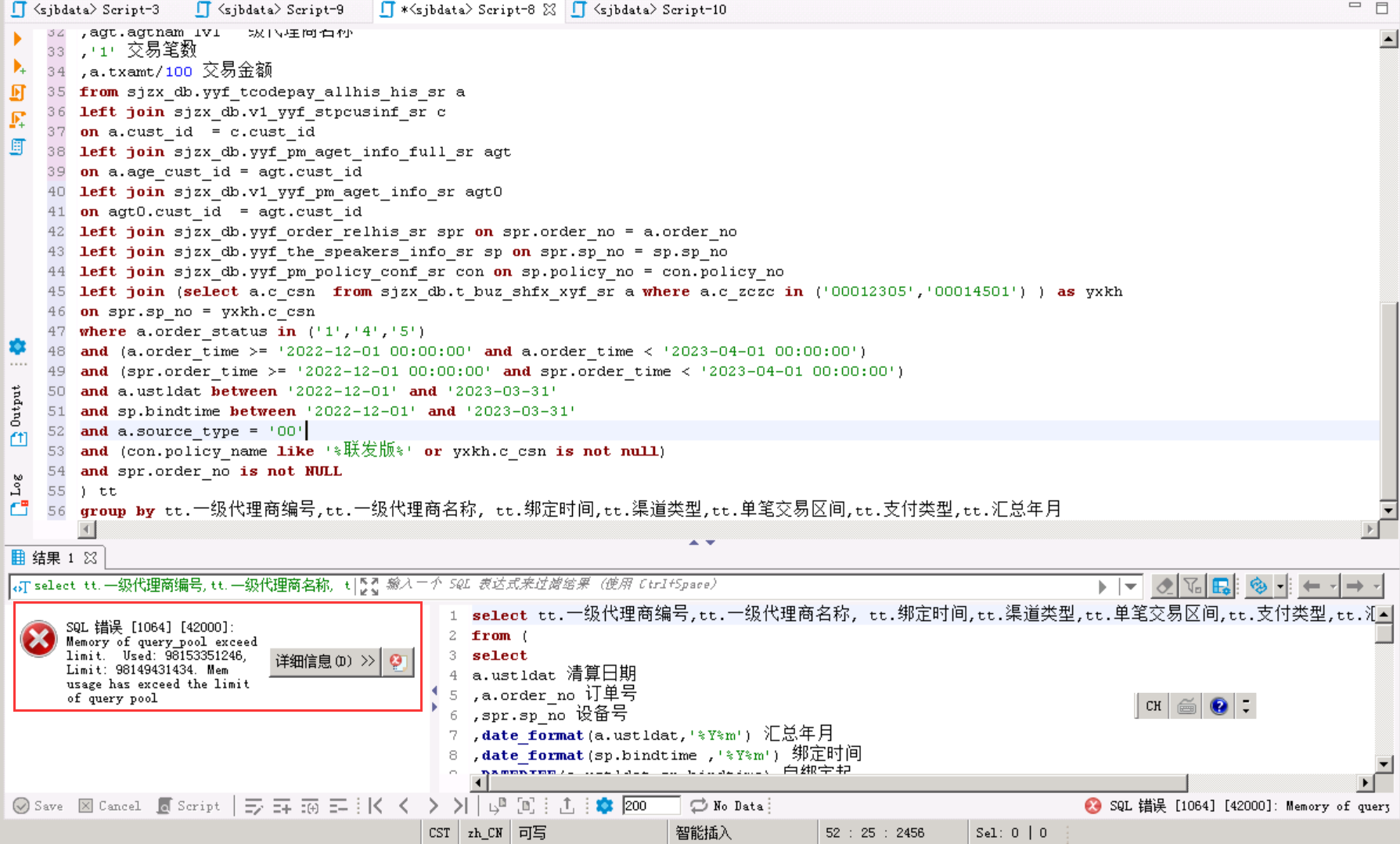Screen dimensions: 1400x844
Task: Expand the refresh options dropdown arrow
Action: click(x=1280, y=586)
